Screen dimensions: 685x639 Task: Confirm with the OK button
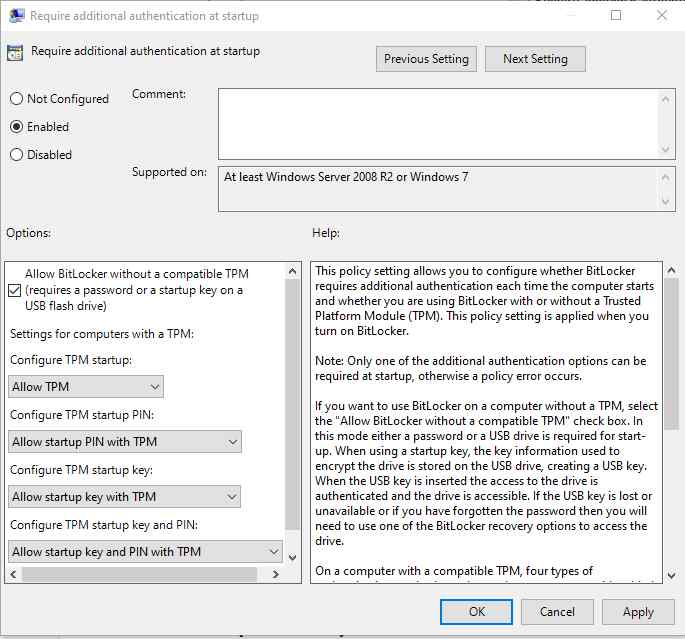click(476, 611)
